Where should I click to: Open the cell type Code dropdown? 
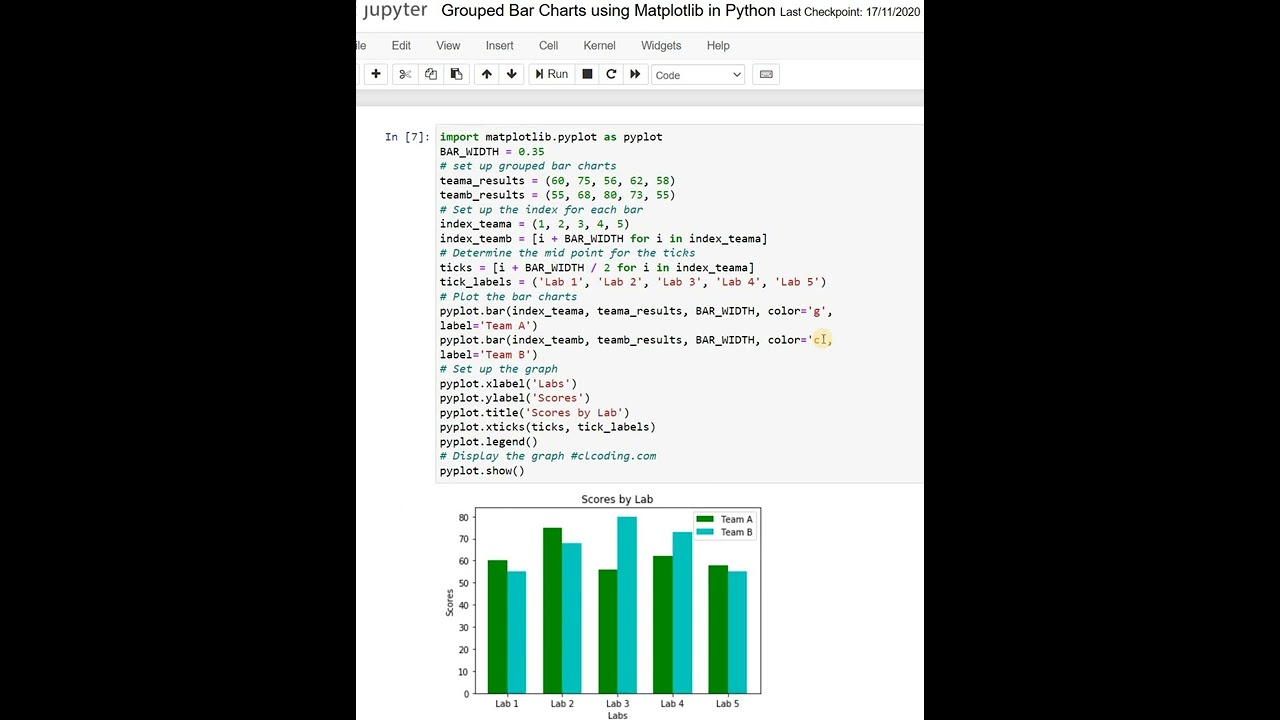pos(698,75)
